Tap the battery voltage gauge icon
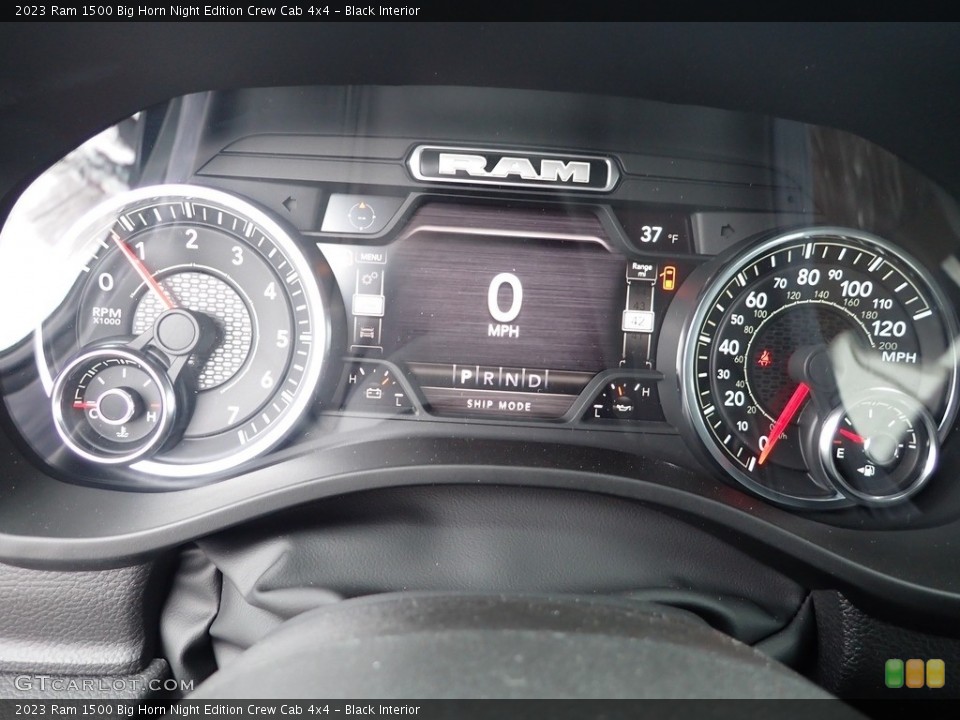This screenshot has height=720, width=960. 373,392
